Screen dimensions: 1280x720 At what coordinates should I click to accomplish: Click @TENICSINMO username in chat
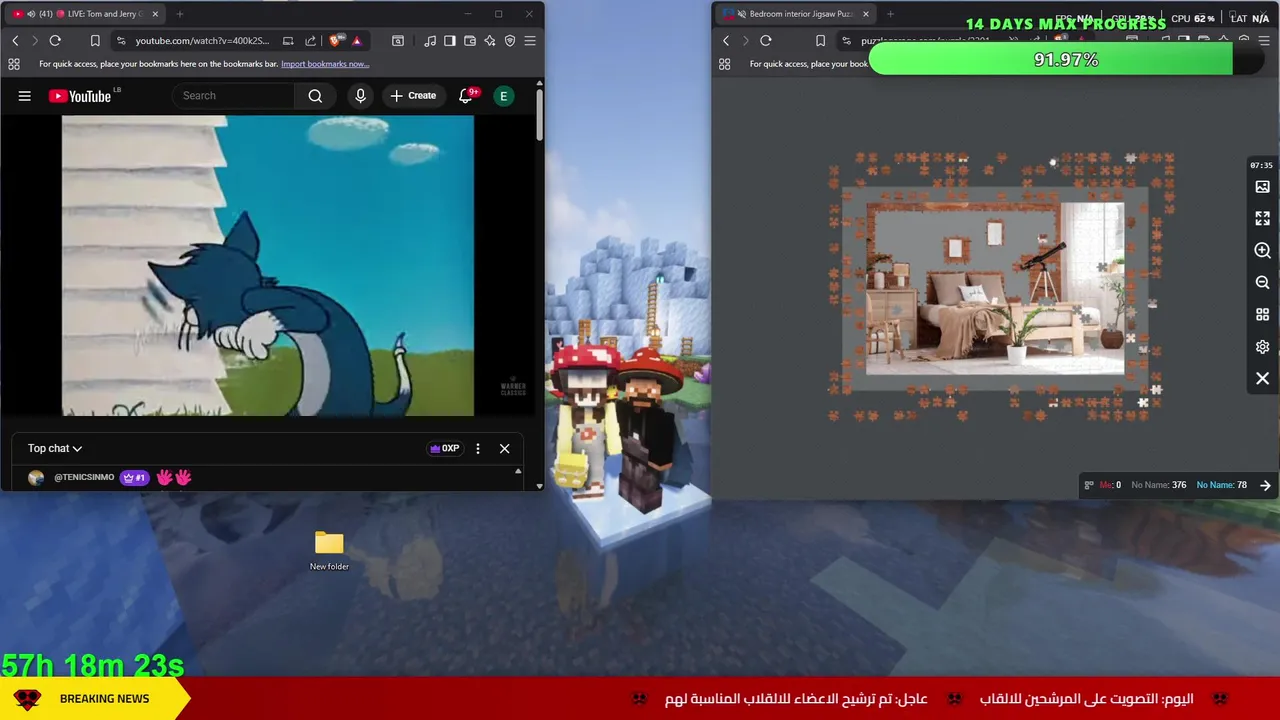(x=84, y=478)
